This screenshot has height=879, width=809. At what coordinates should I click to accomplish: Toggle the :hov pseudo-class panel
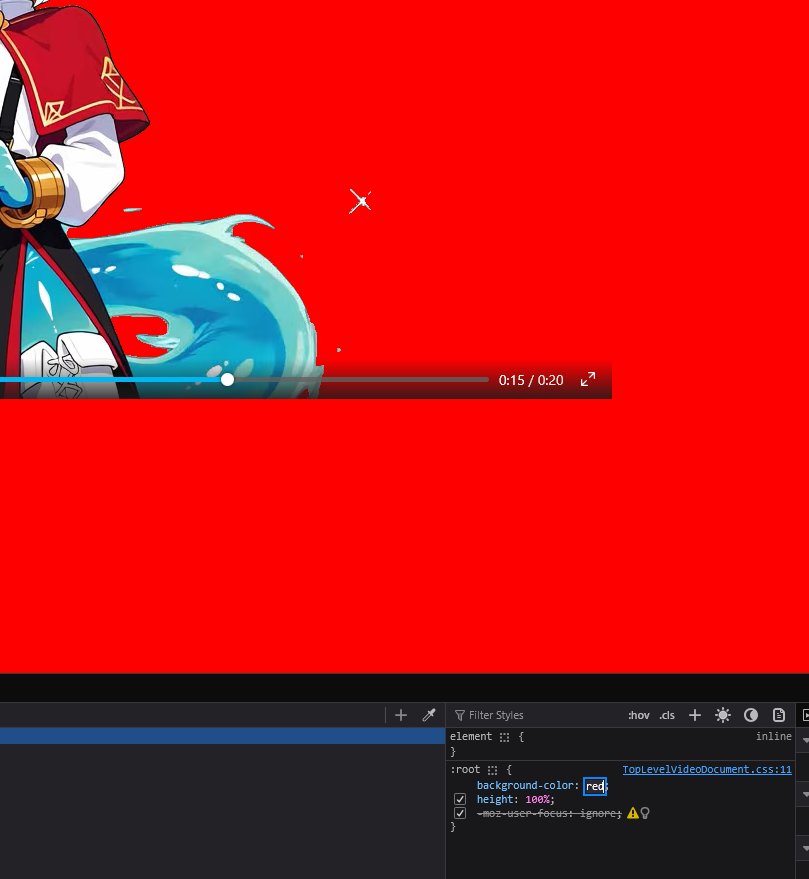pyautogui.click(x=639, y=715)
